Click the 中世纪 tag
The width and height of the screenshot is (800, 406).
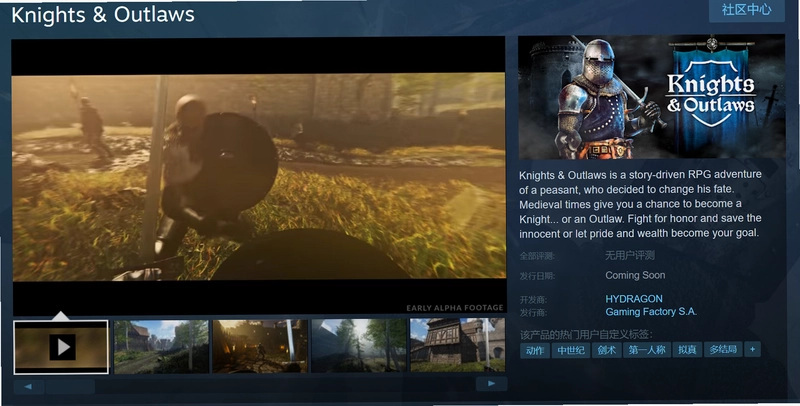571,350
